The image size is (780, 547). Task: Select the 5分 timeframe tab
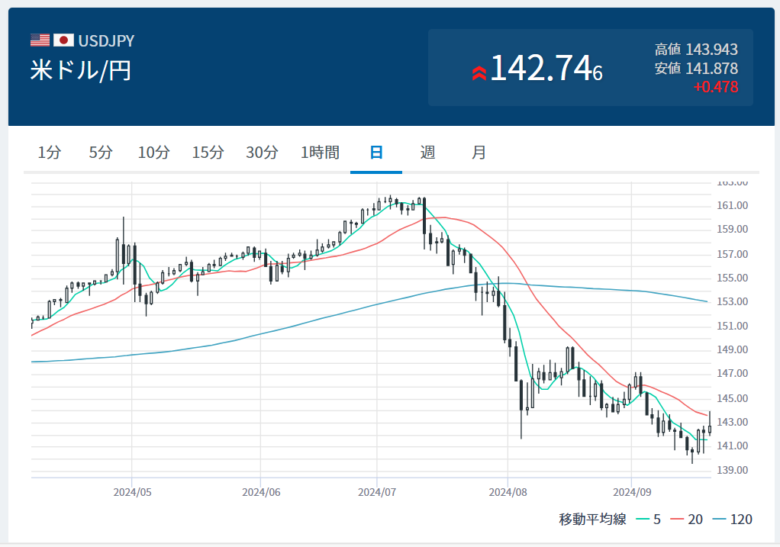pyautogui.click(x=100, y=153)
